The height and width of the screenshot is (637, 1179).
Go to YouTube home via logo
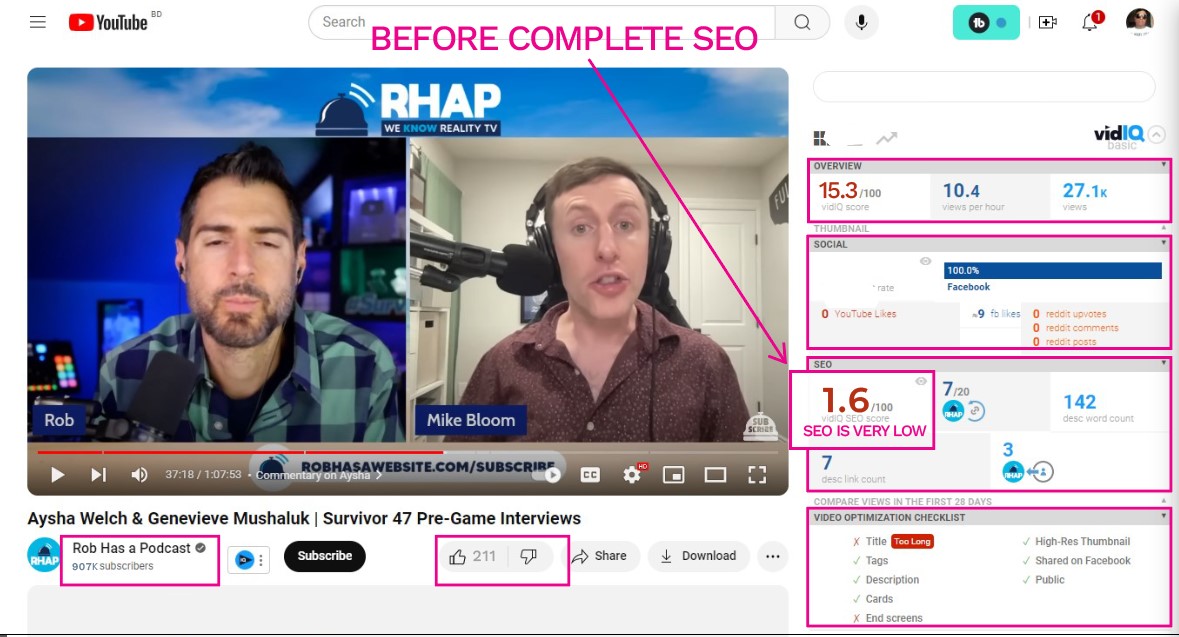click(x=108, y=23)
